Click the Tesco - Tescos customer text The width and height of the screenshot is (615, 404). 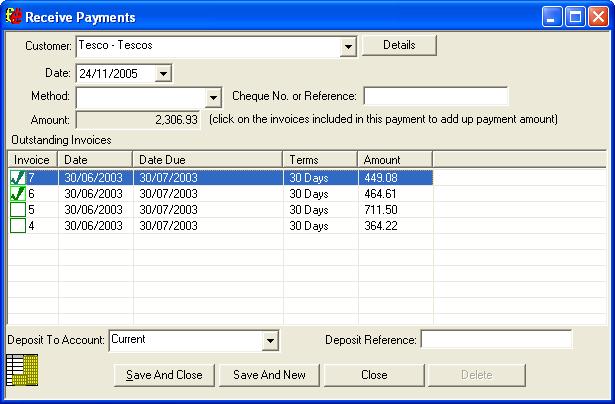115,45
